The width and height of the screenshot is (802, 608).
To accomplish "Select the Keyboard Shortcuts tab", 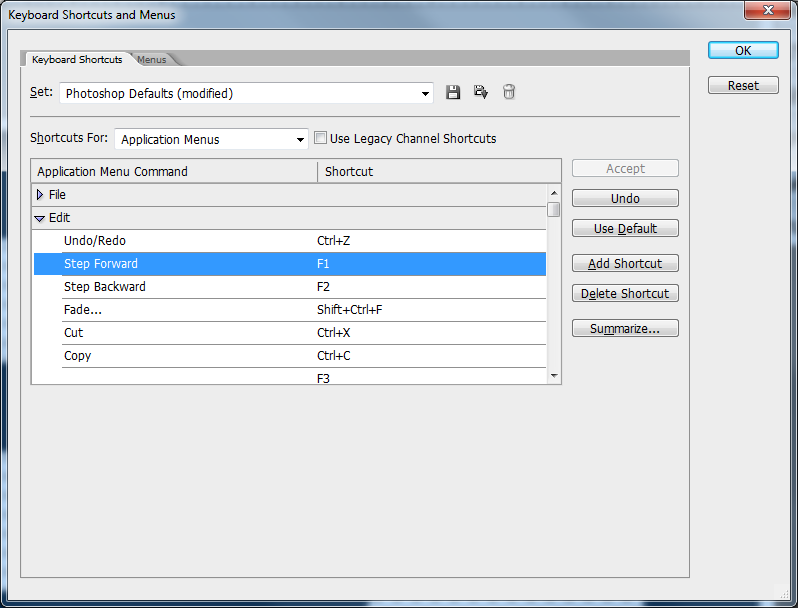I will click(x=77, y=59).
